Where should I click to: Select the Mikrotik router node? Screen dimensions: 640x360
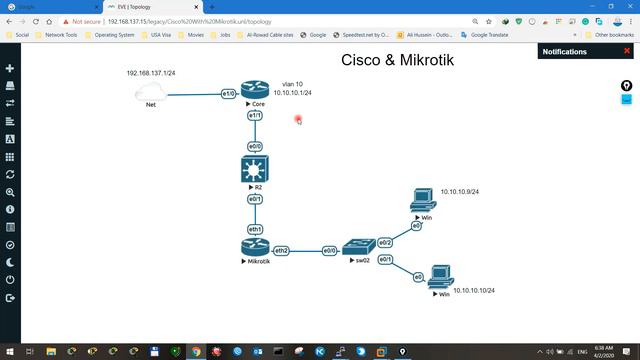point(255,247)
